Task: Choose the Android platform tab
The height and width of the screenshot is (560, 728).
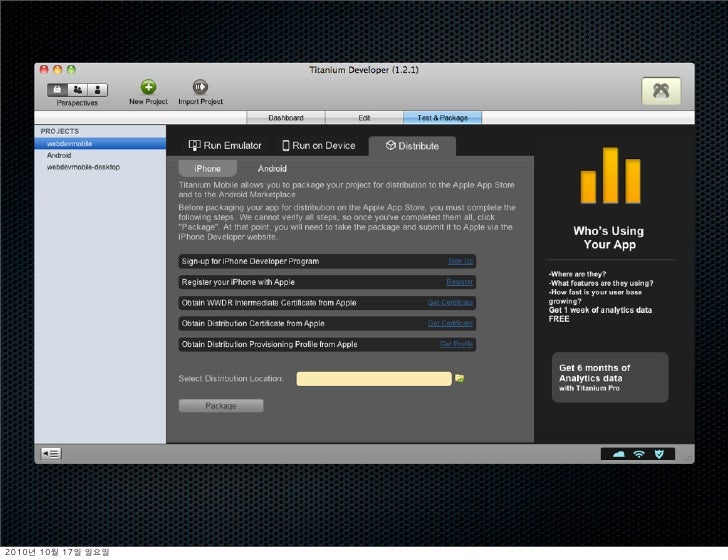Action: (272, 169)
